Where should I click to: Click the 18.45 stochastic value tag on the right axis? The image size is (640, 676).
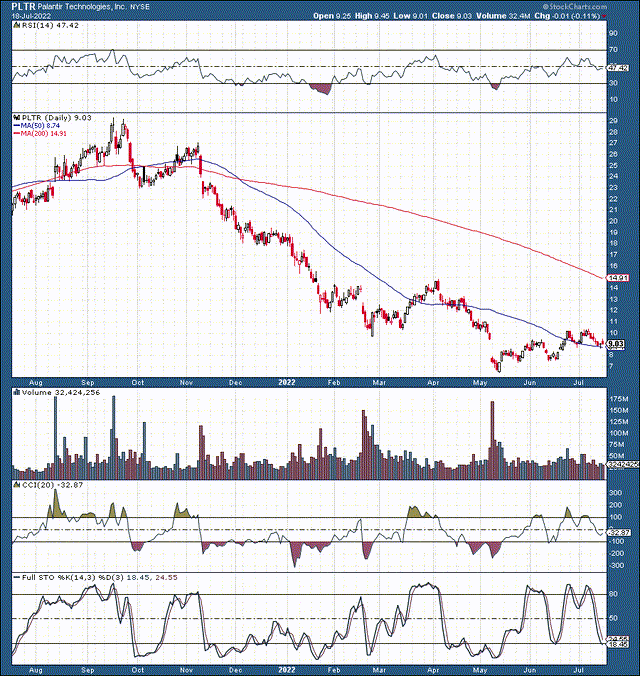click(x=618, y=644)
